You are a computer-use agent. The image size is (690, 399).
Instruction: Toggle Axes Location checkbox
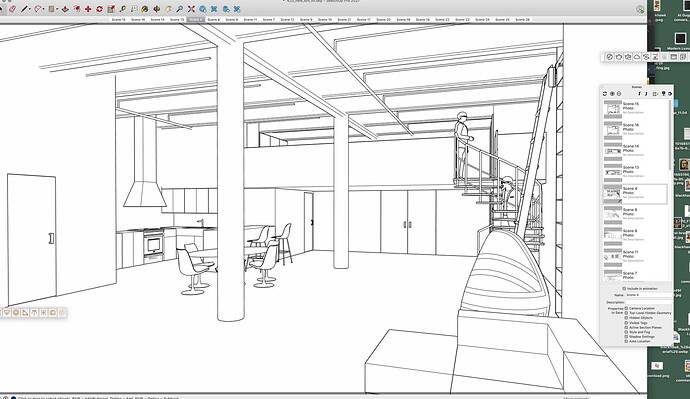(626, 341)
